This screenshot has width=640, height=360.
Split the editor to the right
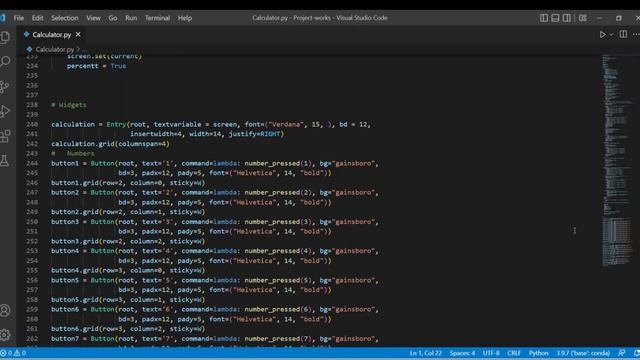(x=623, y=35)
